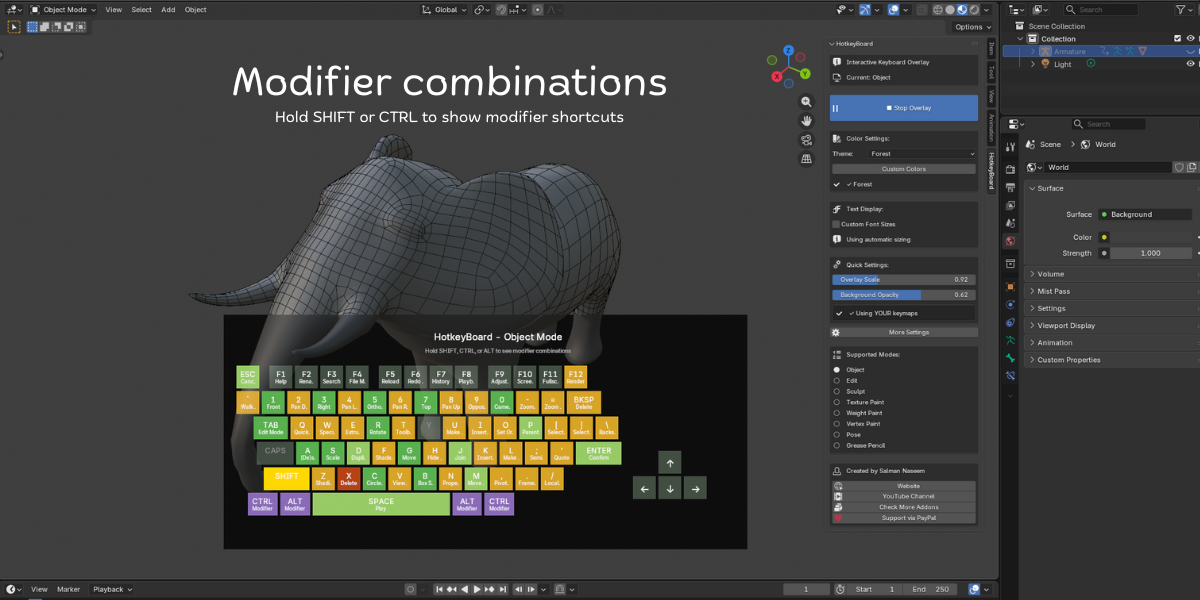The width and height of the screenshot is (1200, 600).
Task: Click the Stop Overlay button
Action: [x=904, y=108]
